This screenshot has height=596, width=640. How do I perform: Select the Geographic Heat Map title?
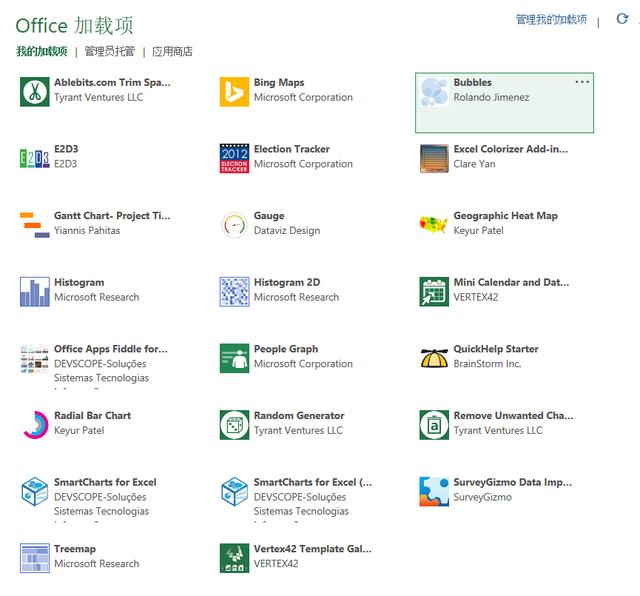pyautogui.click(x=506, y=216)
